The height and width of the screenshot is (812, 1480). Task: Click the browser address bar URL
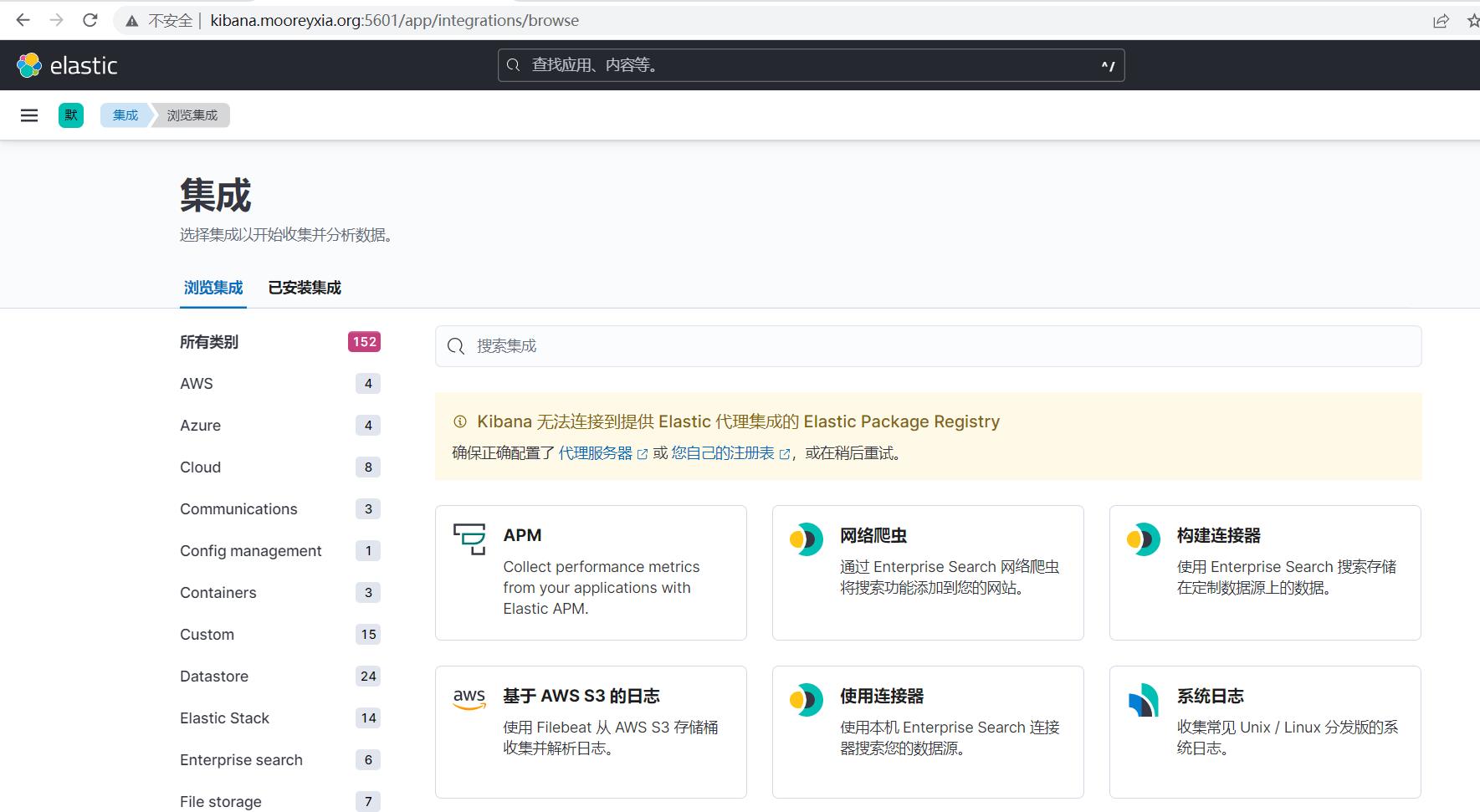point(394,21)
